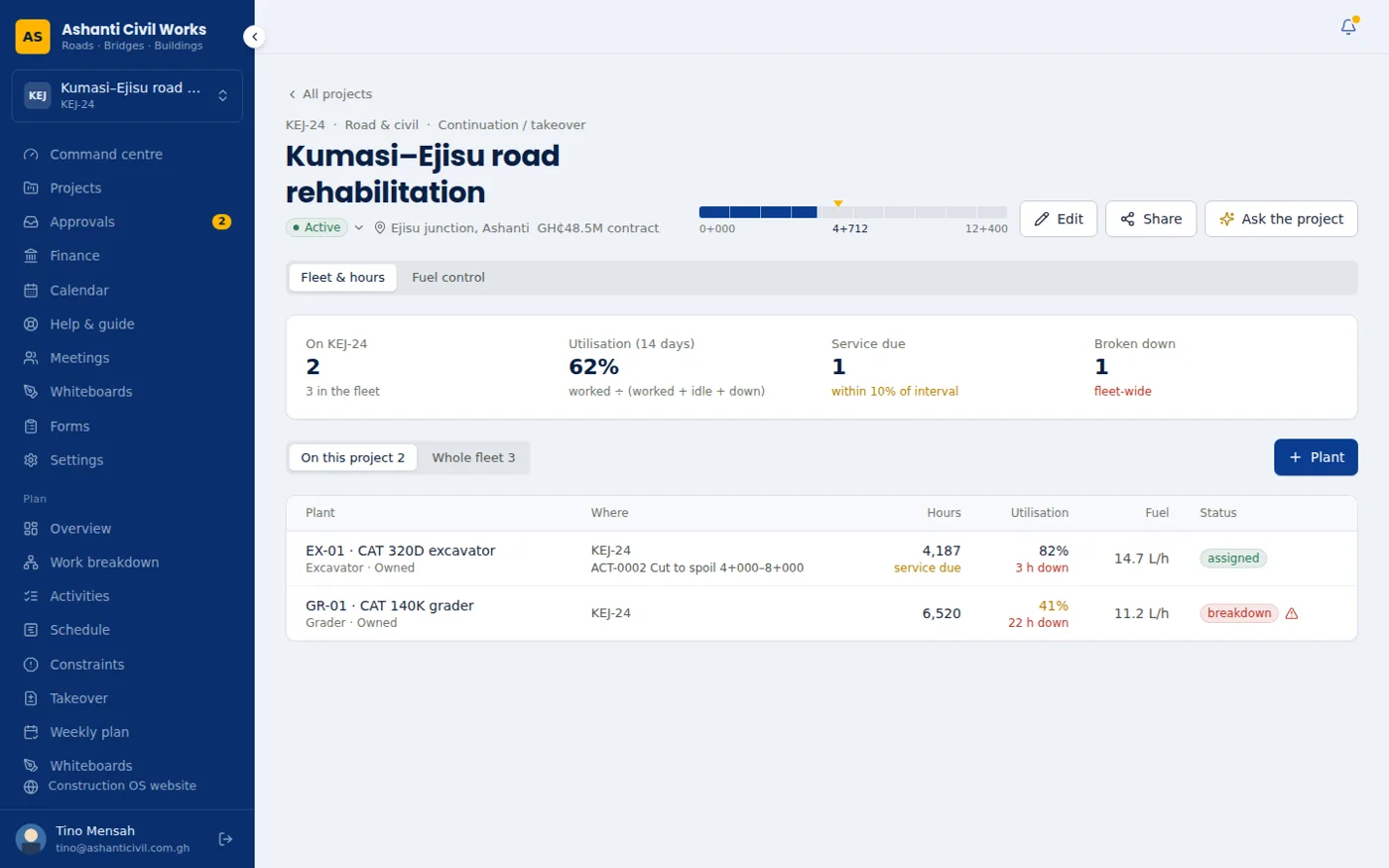This screenshot has height=868, width=1389.
Task: Open Approvals in the sidebar
Action: coord(127,222)
